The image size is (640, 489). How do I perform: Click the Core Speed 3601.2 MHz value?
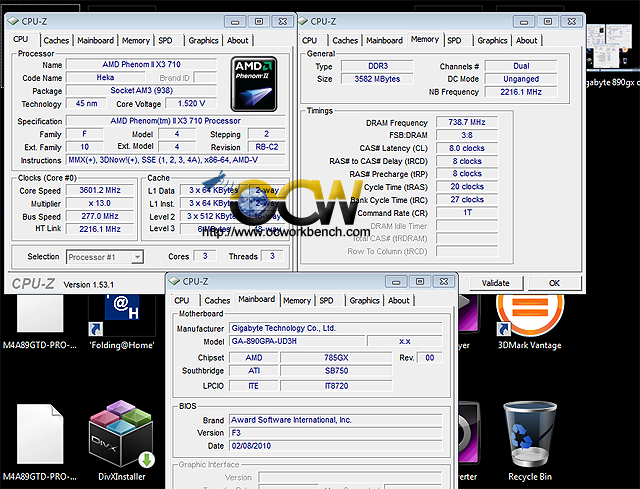tap(100, 190)
